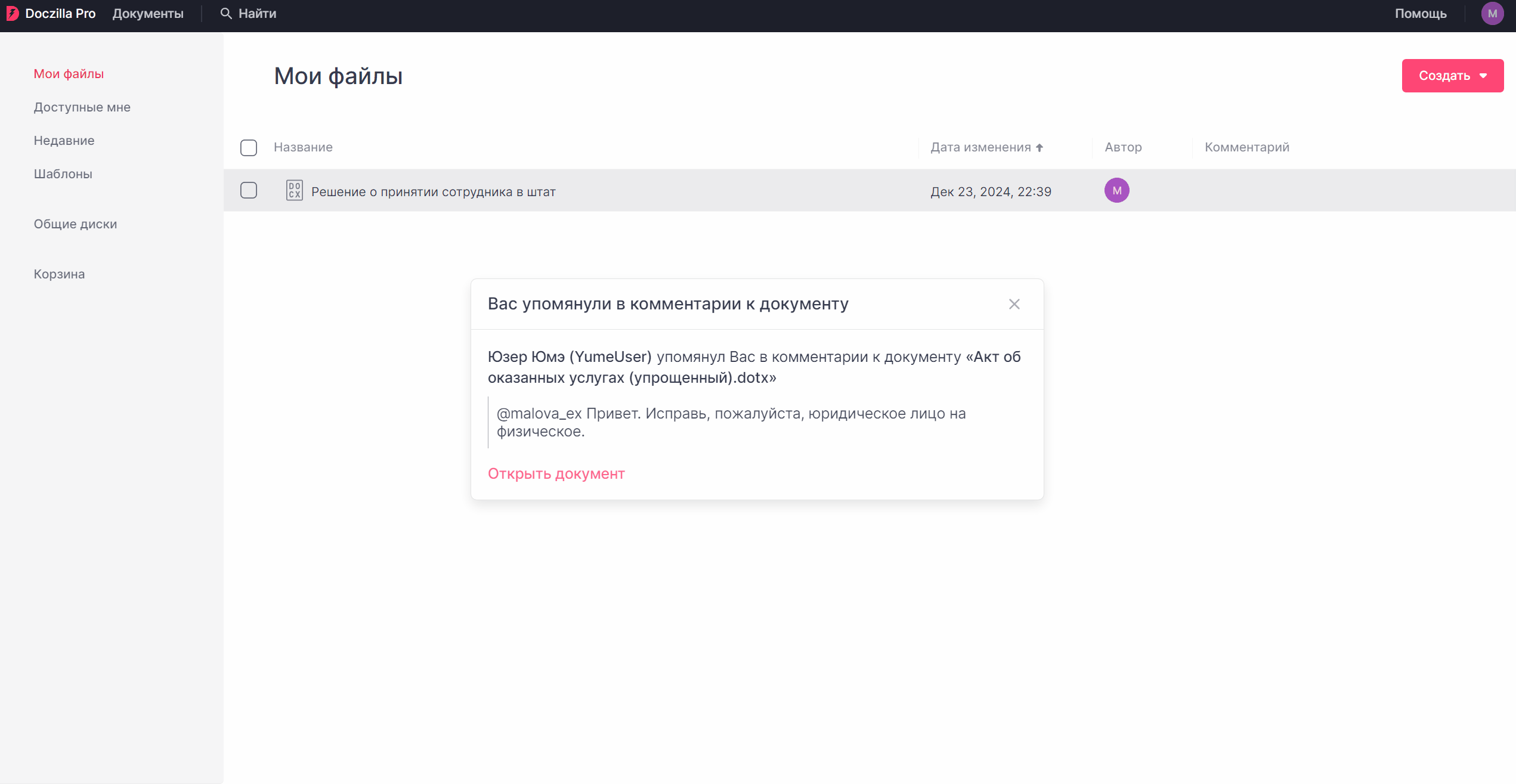Close the mention notification popup
The image size is (1516, 784).
pos(1014,304)
